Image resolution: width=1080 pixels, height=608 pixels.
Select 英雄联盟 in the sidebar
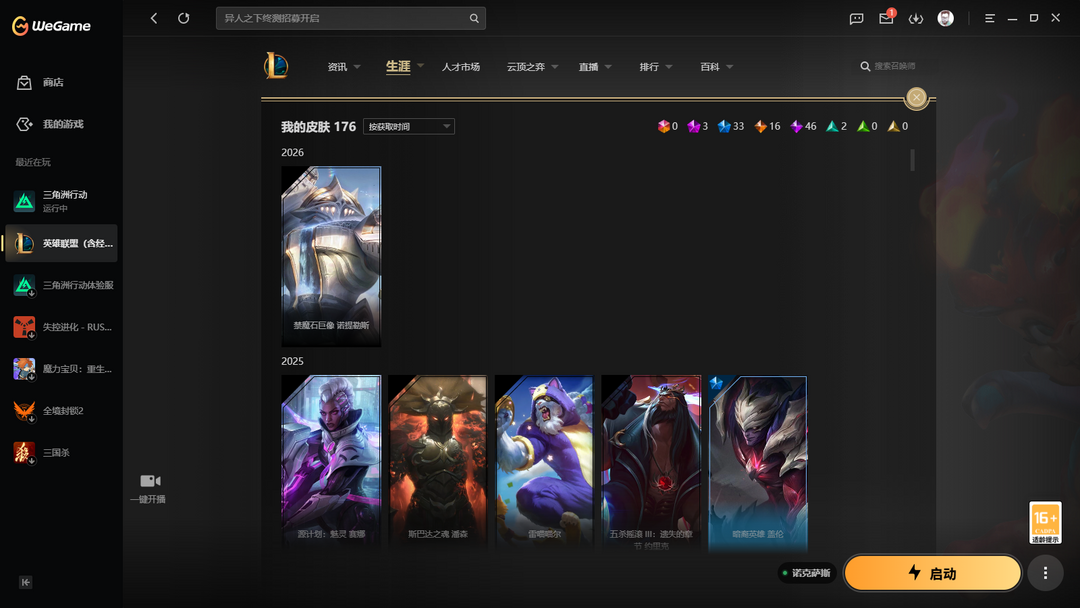(61, 243)
